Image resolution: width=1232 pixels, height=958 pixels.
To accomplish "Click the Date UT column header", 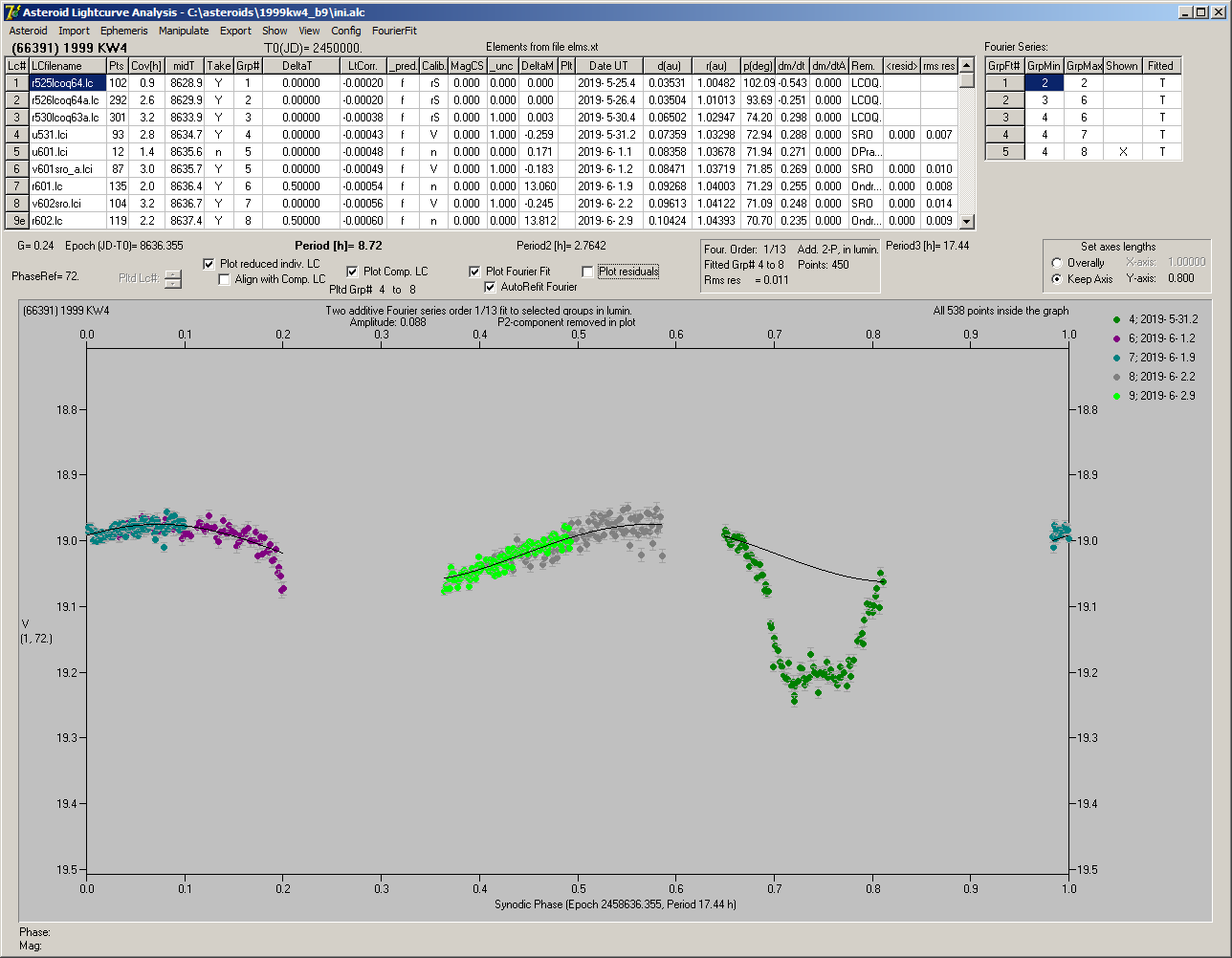I will pyautogui.click(x=608, y=66).
